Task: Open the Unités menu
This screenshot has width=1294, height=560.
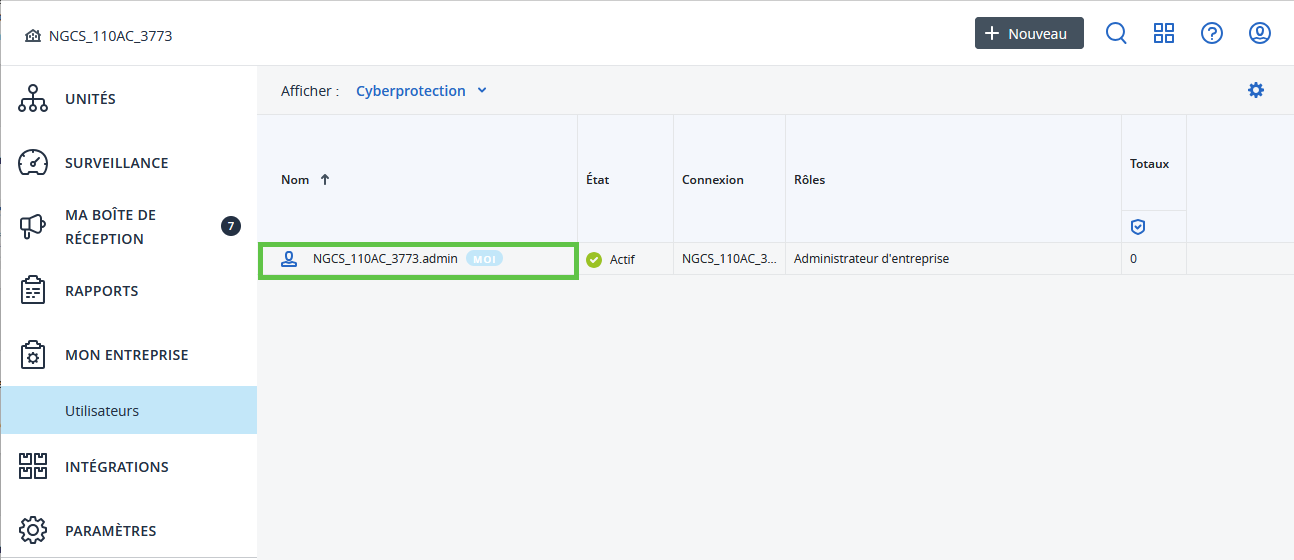Action: [90, 99]
